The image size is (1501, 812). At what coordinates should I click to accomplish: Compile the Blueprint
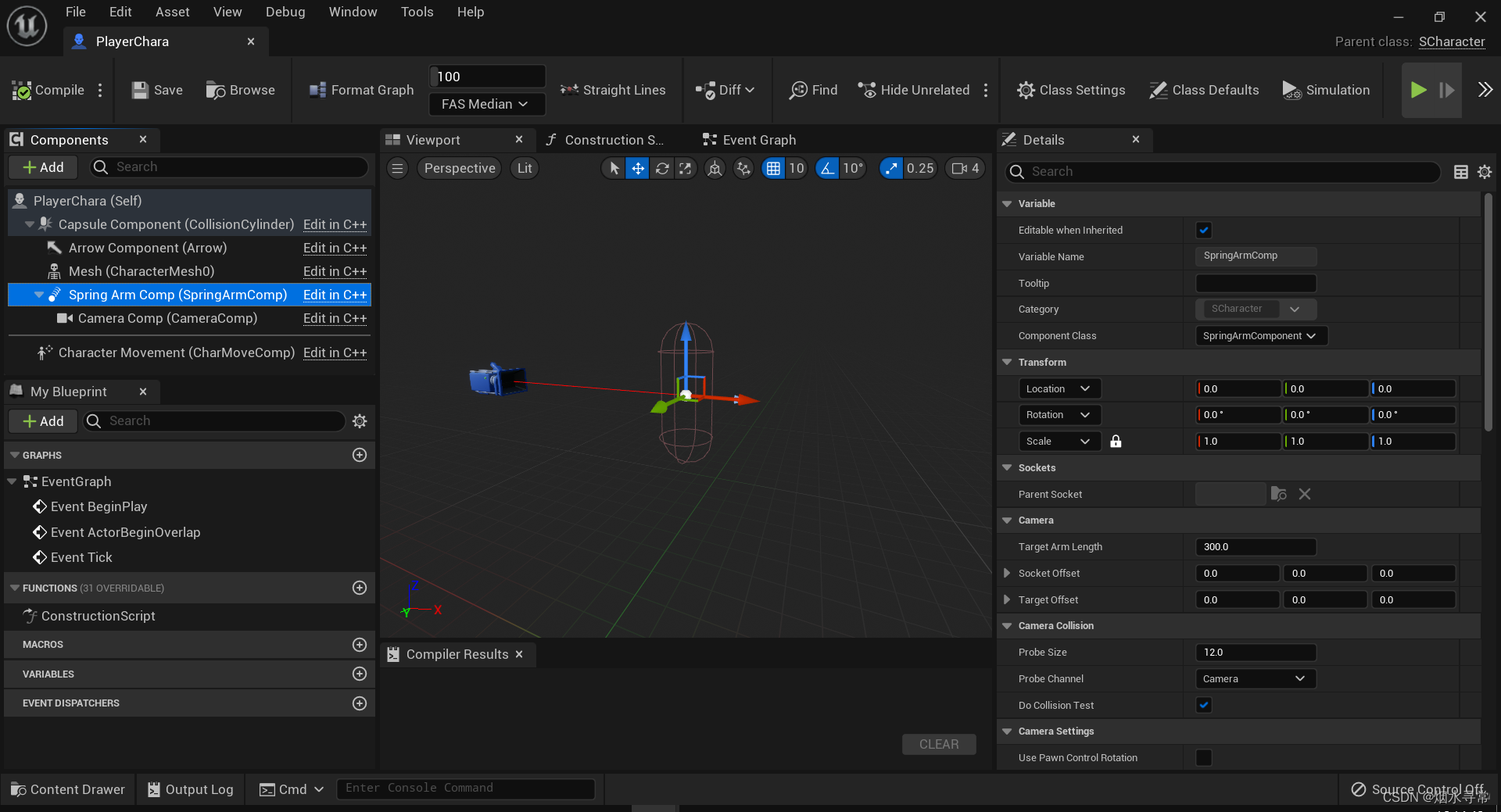(x=46, y=90)
